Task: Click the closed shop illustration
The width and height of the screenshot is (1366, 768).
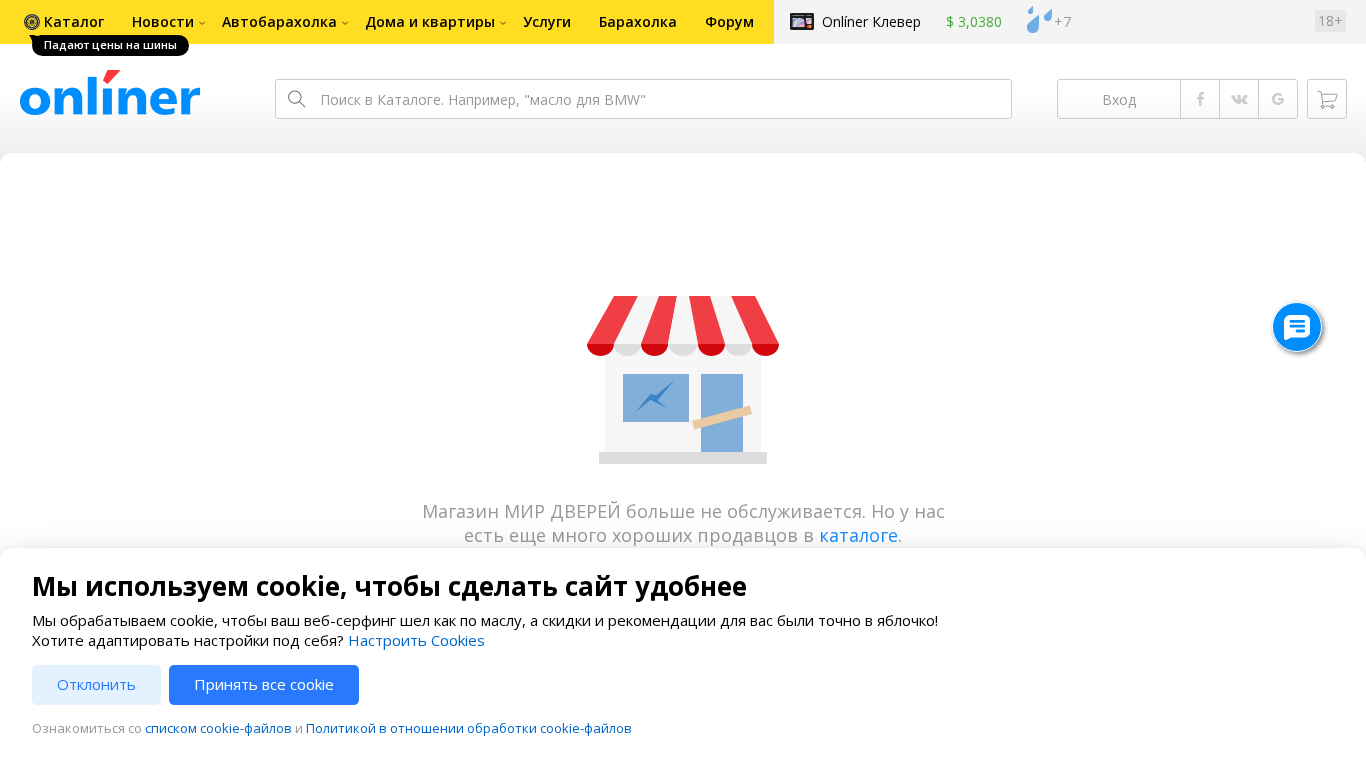Action: tap(683, 380)
